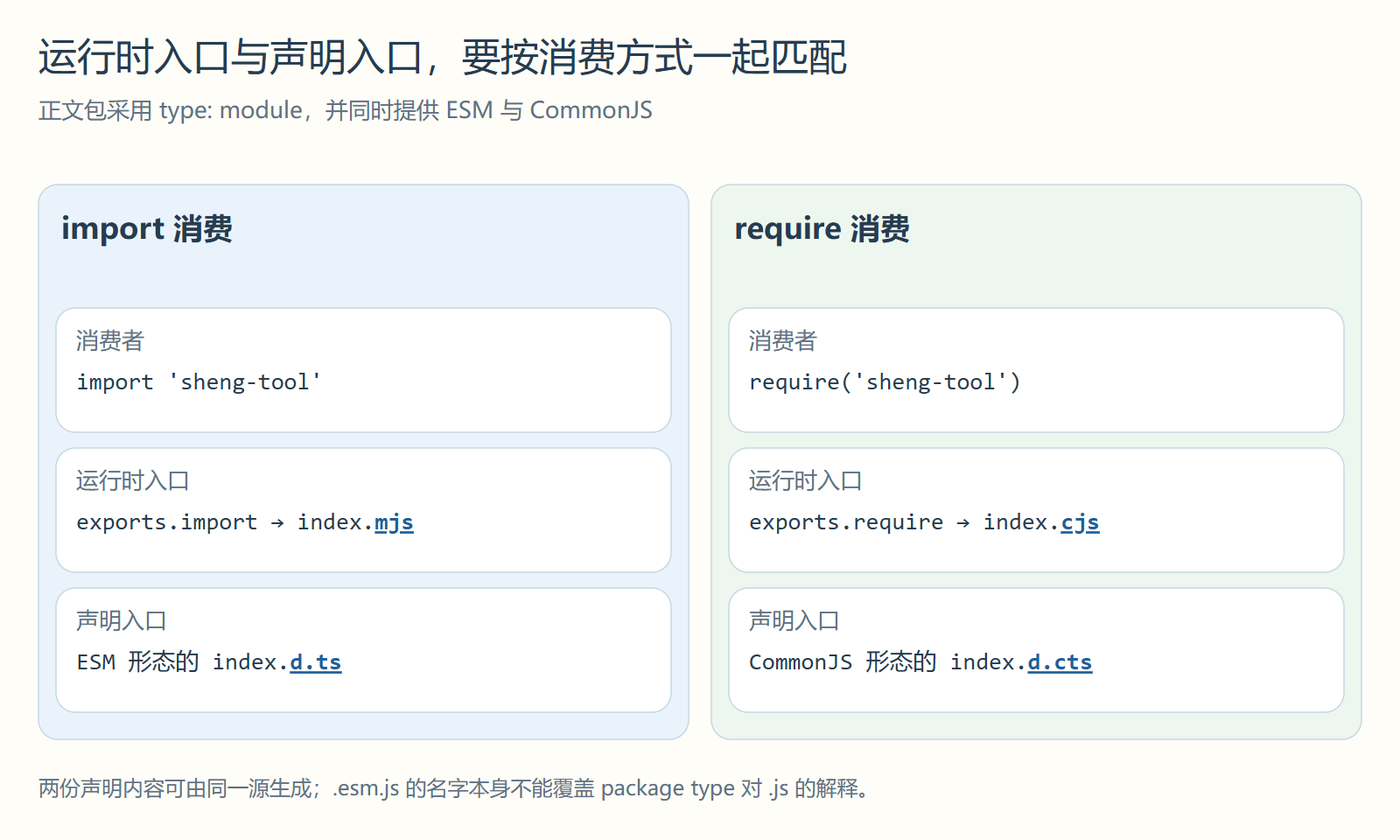Click the underlined cjs link
This screenshot has height=840, width=1400.
(1080, 522)
